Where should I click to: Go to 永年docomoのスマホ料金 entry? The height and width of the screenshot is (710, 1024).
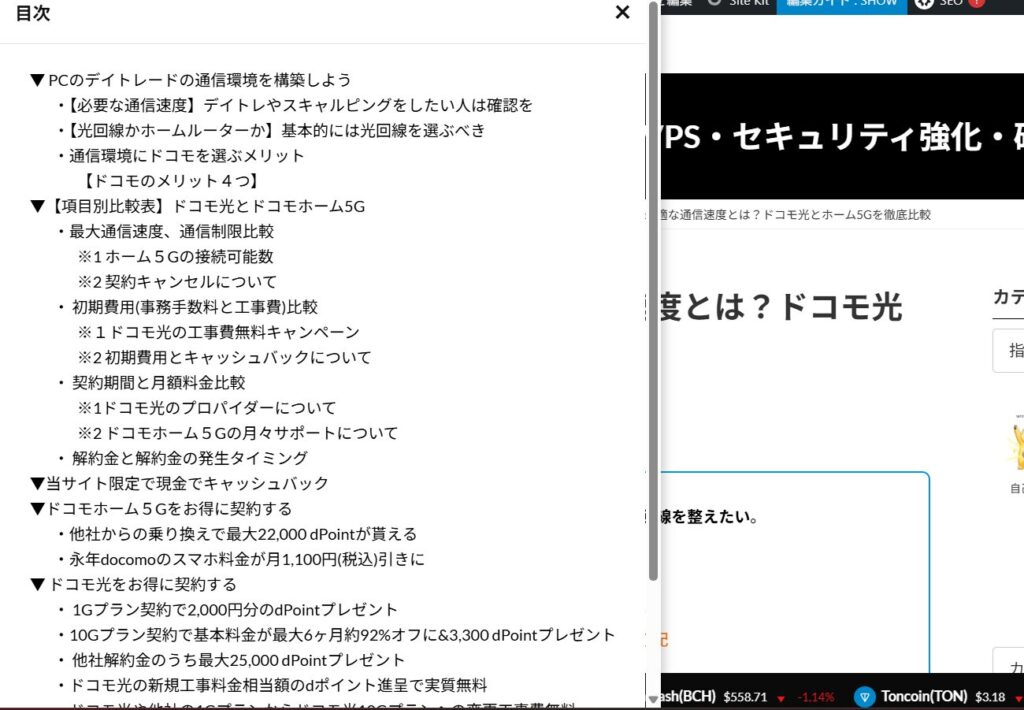247,560
